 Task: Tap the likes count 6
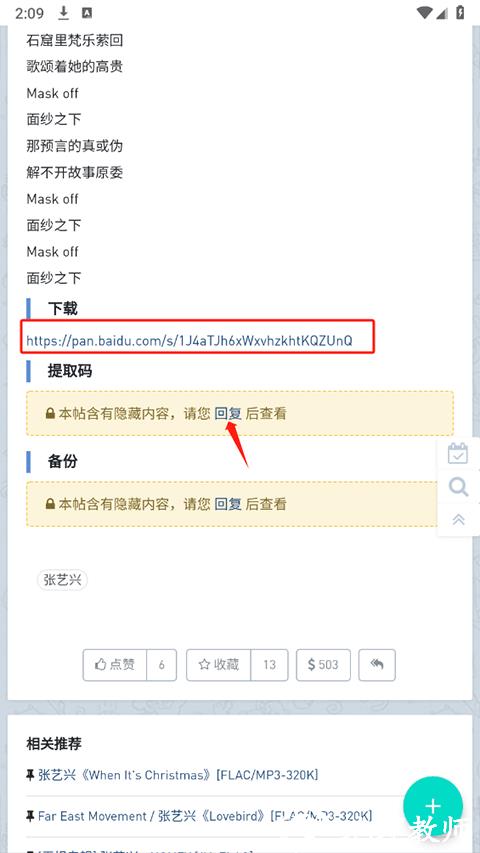162,665
